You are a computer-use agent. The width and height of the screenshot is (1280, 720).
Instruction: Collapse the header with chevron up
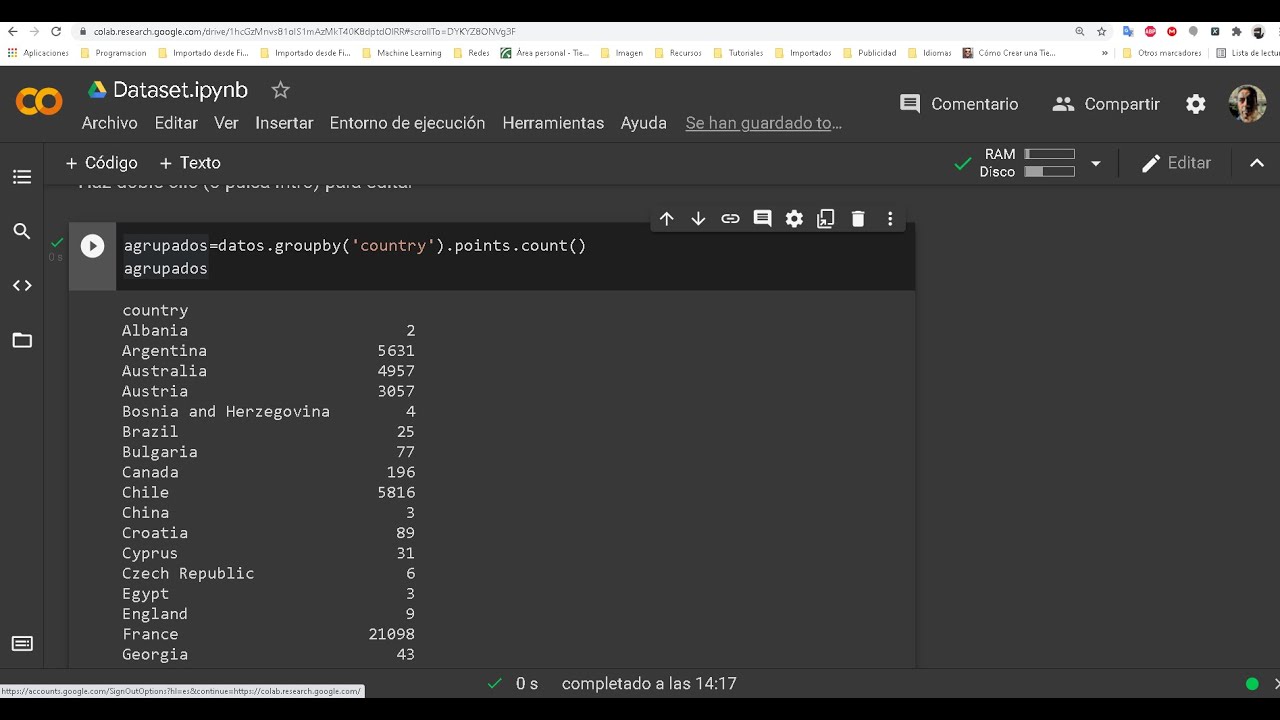pos(1257,163)
